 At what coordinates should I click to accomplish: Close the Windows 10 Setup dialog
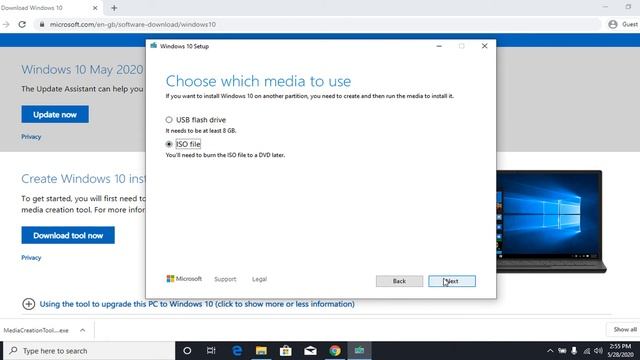pyautogui.click(x=484, y=46)
